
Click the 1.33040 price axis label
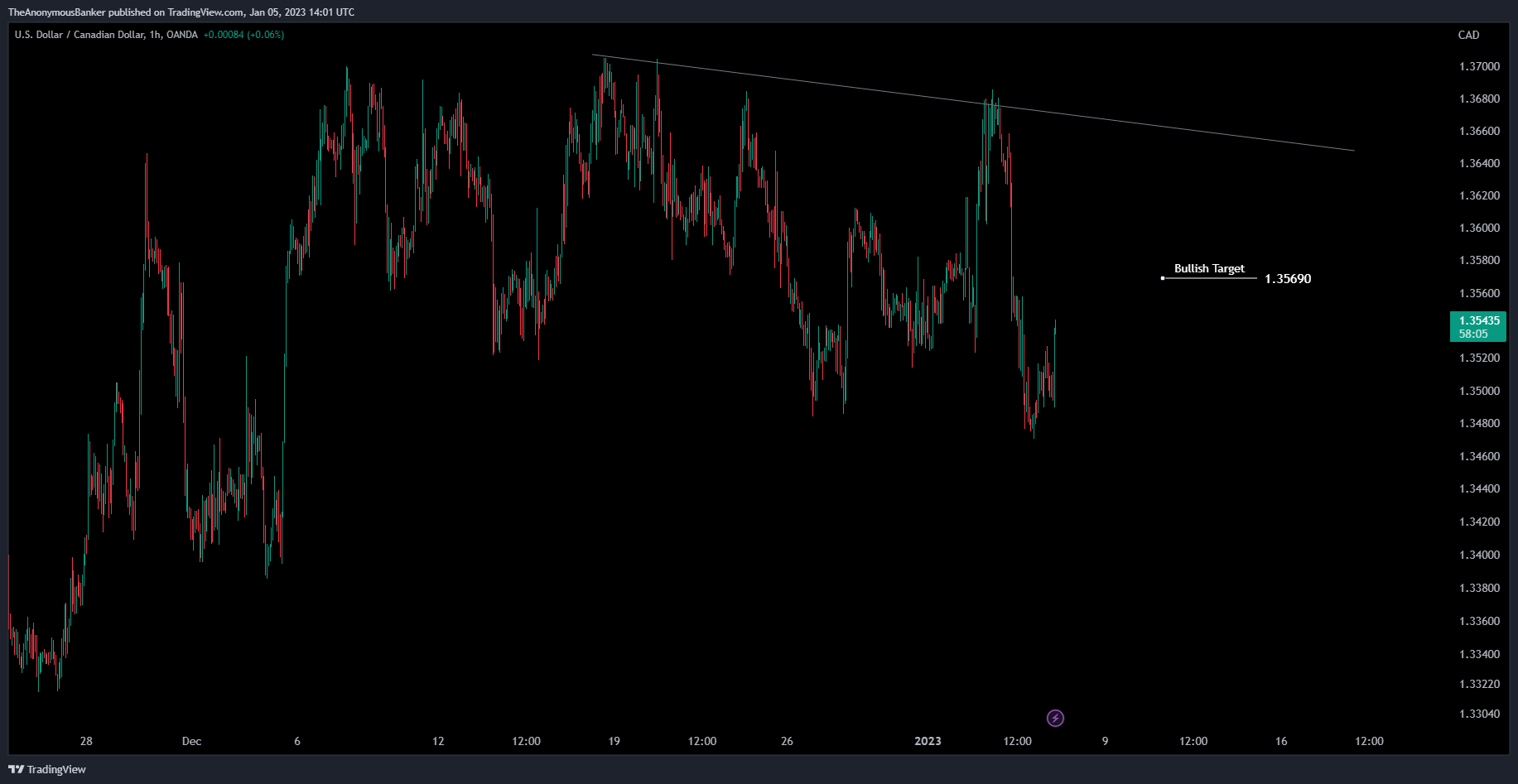(1479, 714)
